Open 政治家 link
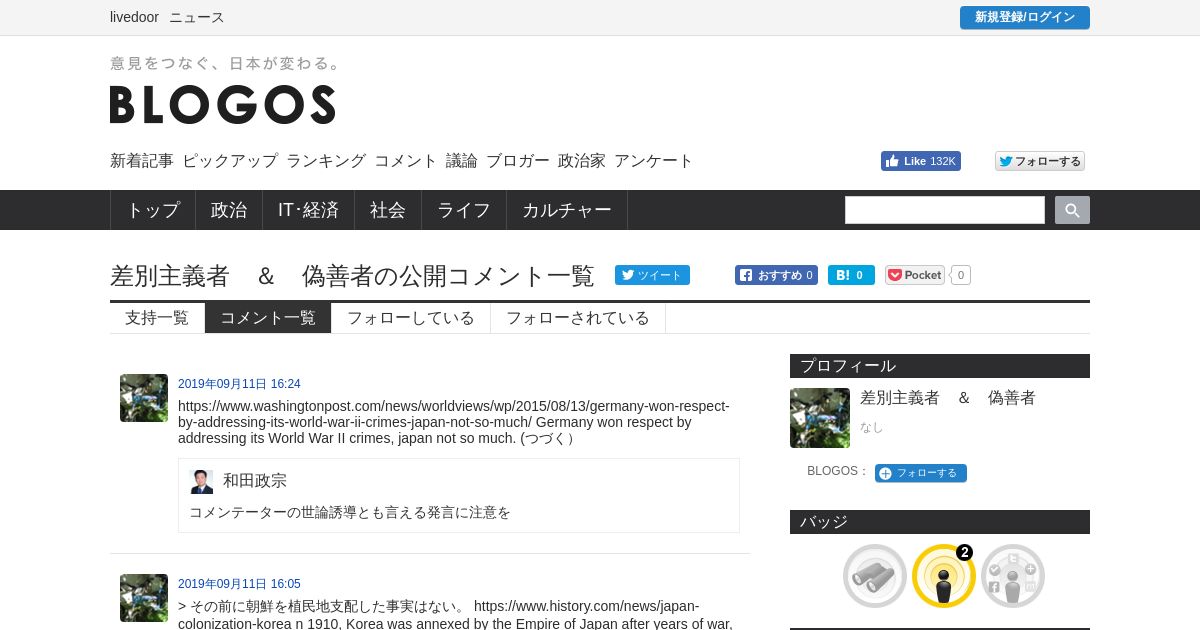This screenshot has height=630, width=1200. pyautogui.click(x=582, y=161)
